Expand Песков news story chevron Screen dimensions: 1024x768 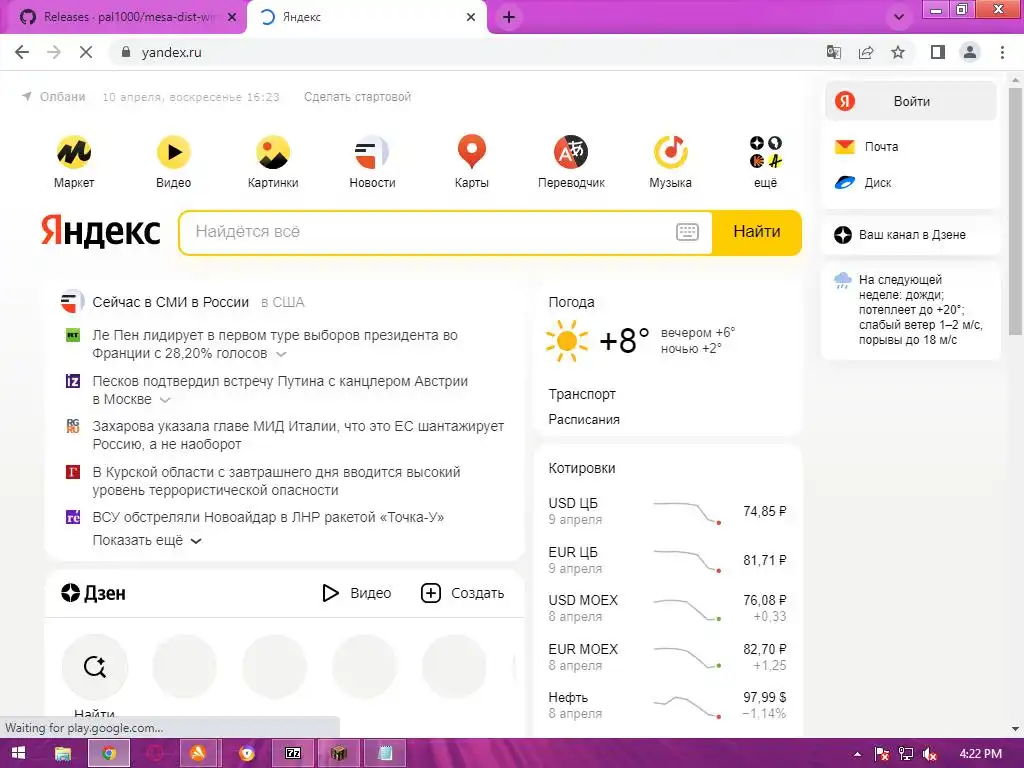pos(165,400)
